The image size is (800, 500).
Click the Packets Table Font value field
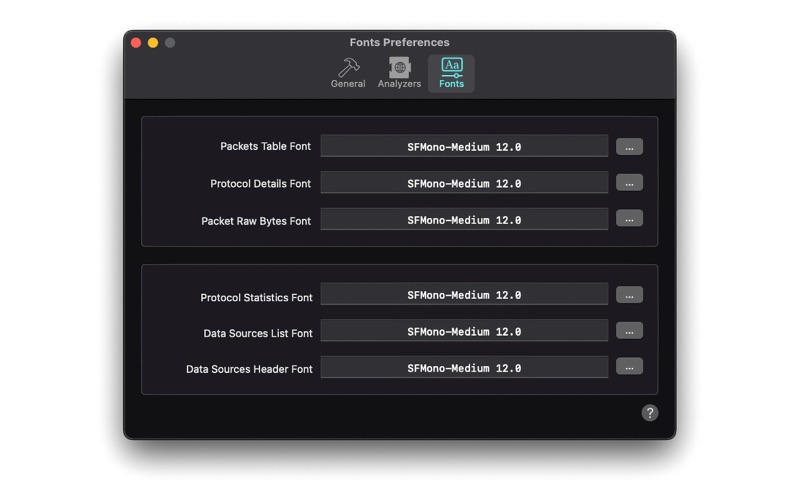tap(464, 146)
